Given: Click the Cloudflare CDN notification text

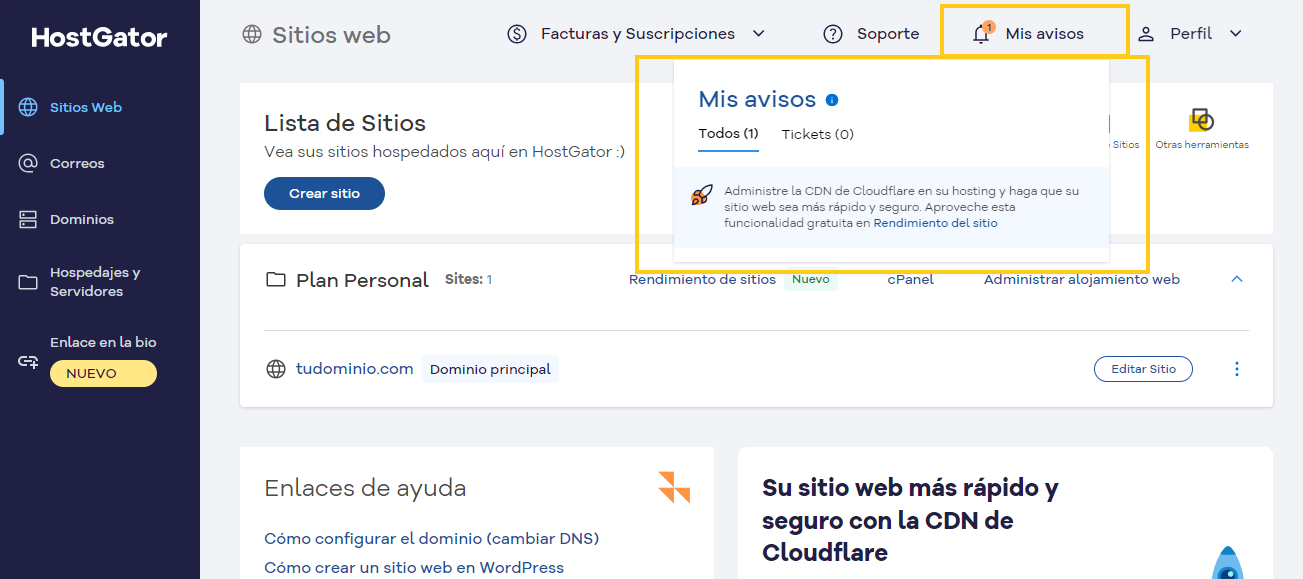Looking at the screenshot, I should click(x=901, y=207).
